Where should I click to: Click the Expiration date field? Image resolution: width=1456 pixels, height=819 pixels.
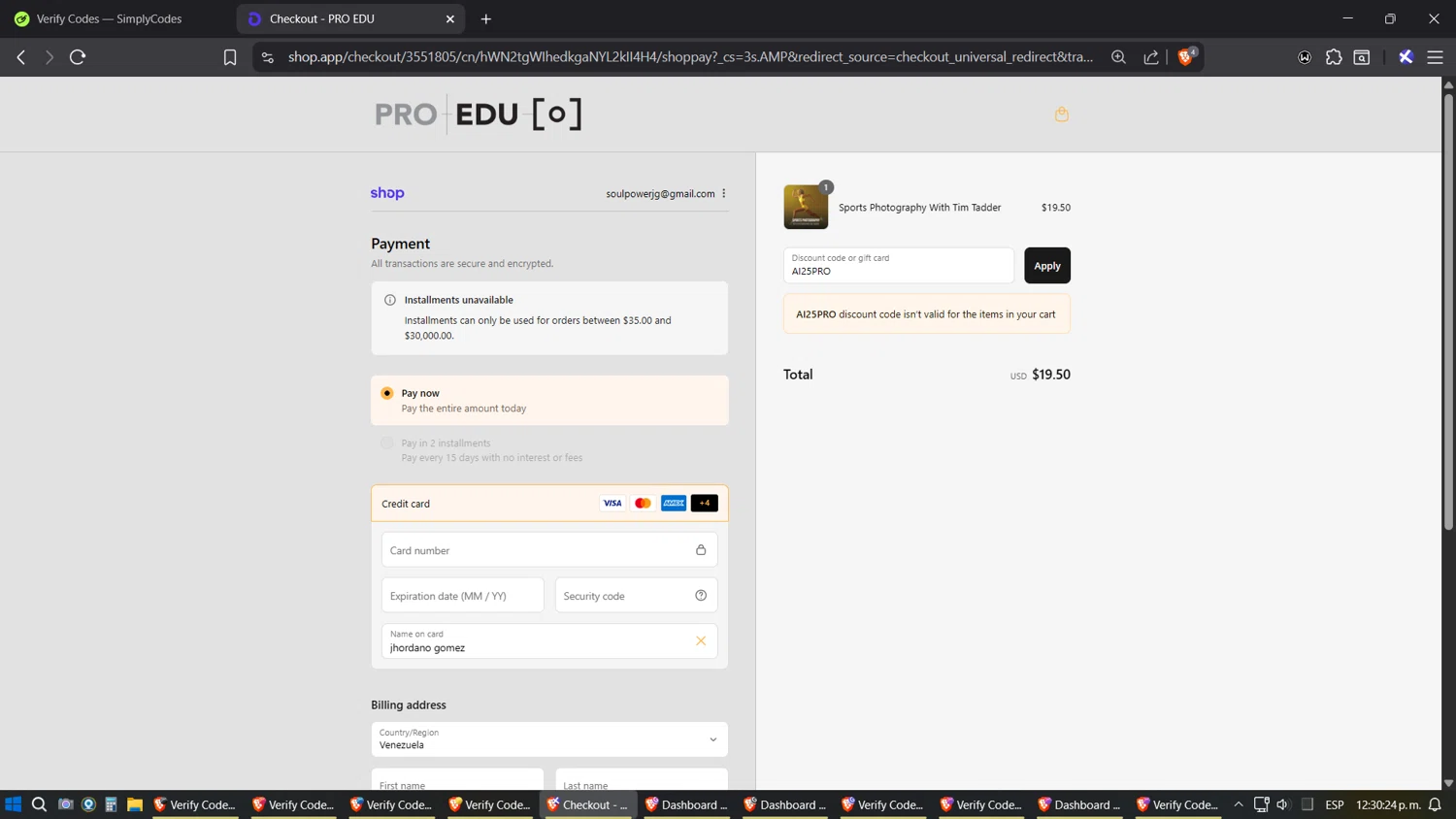pos(463,596)
